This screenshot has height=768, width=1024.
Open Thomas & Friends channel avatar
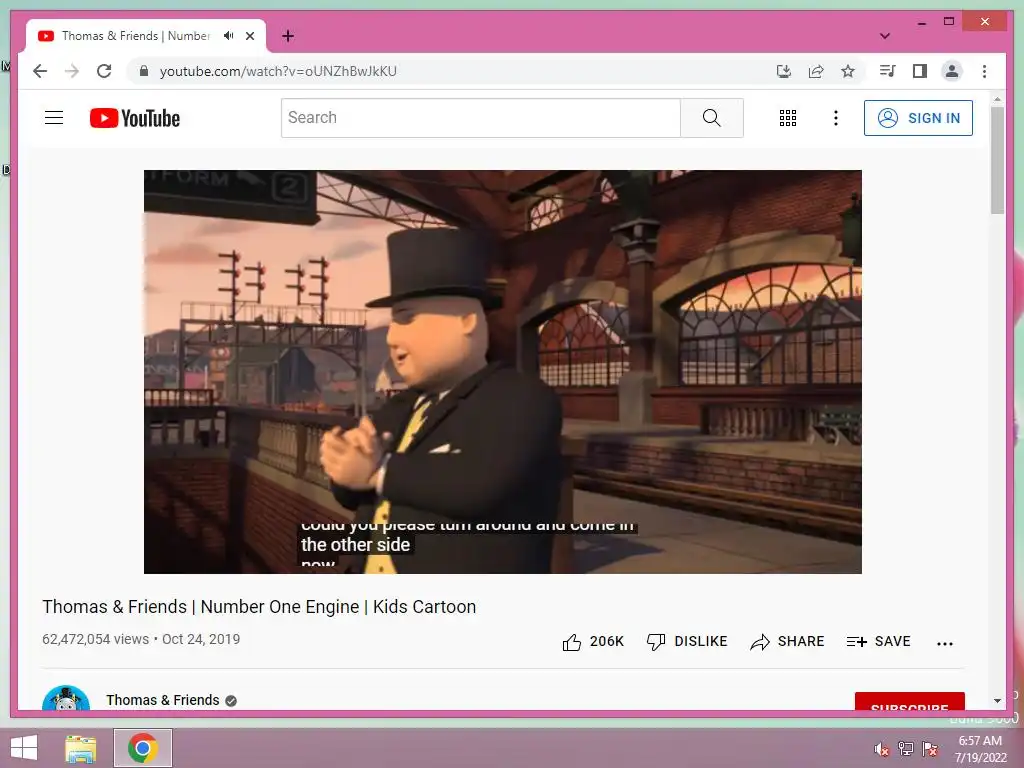[65, 699]
